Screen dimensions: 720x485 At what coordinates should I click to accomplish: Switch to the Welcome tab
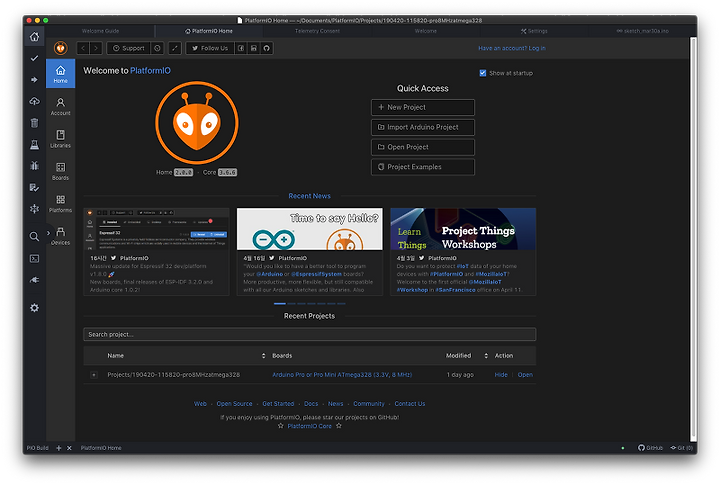pos(426,31)
